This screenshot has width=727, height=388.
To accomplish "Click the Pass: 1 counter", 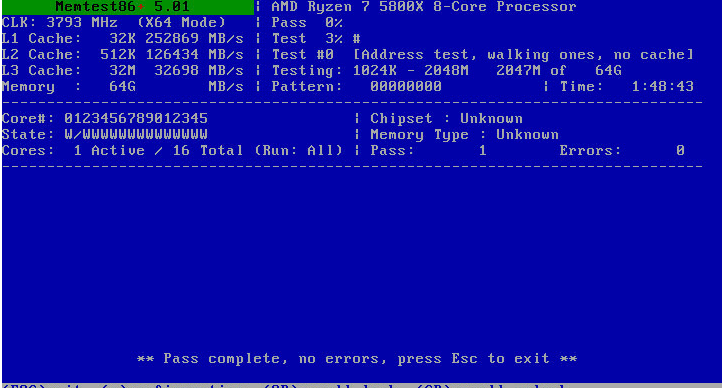I will tap(428, 151).
